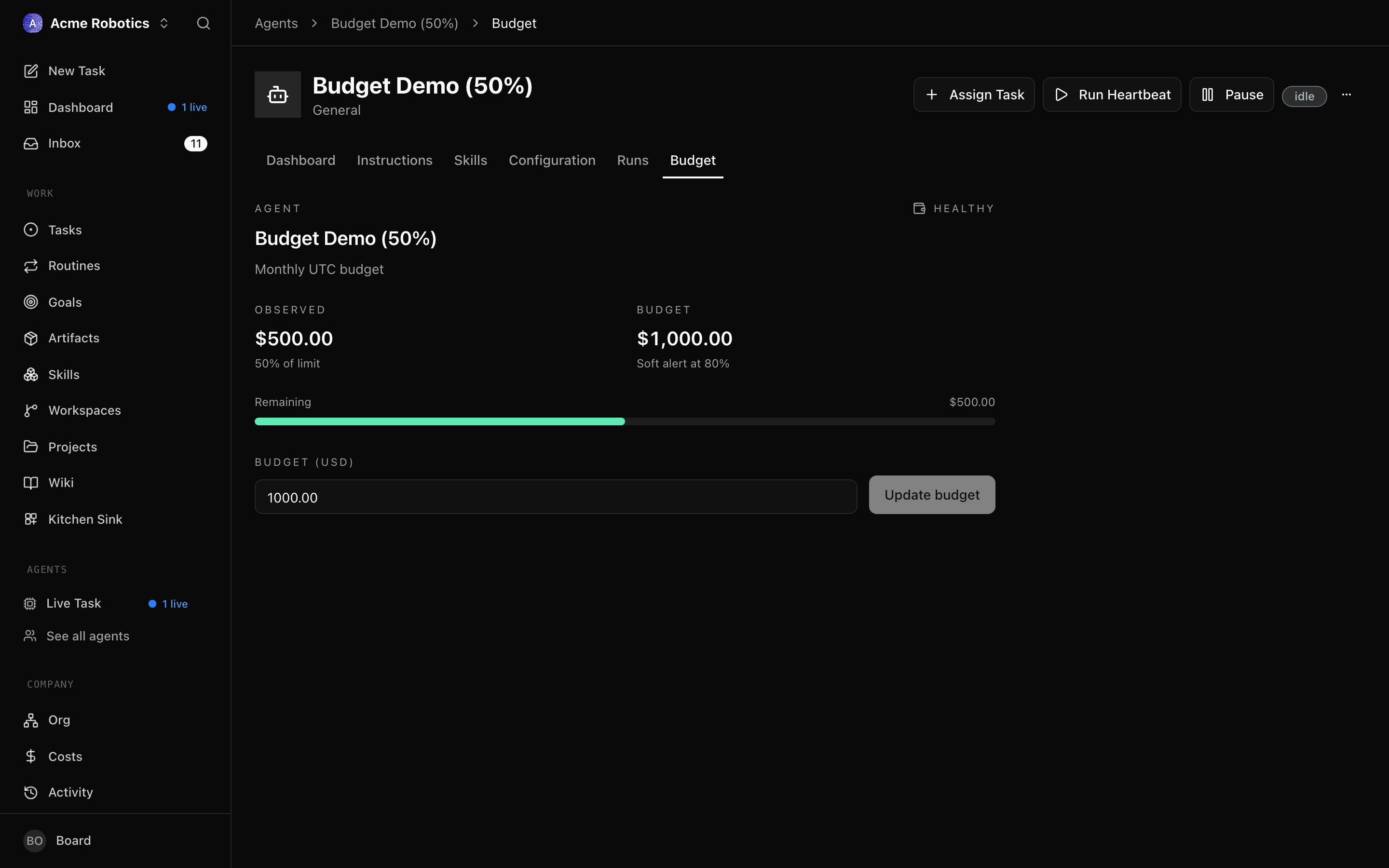Click the Inbox tray icon
Viewport: 1389px width, 868px height.
pos(31,144)
